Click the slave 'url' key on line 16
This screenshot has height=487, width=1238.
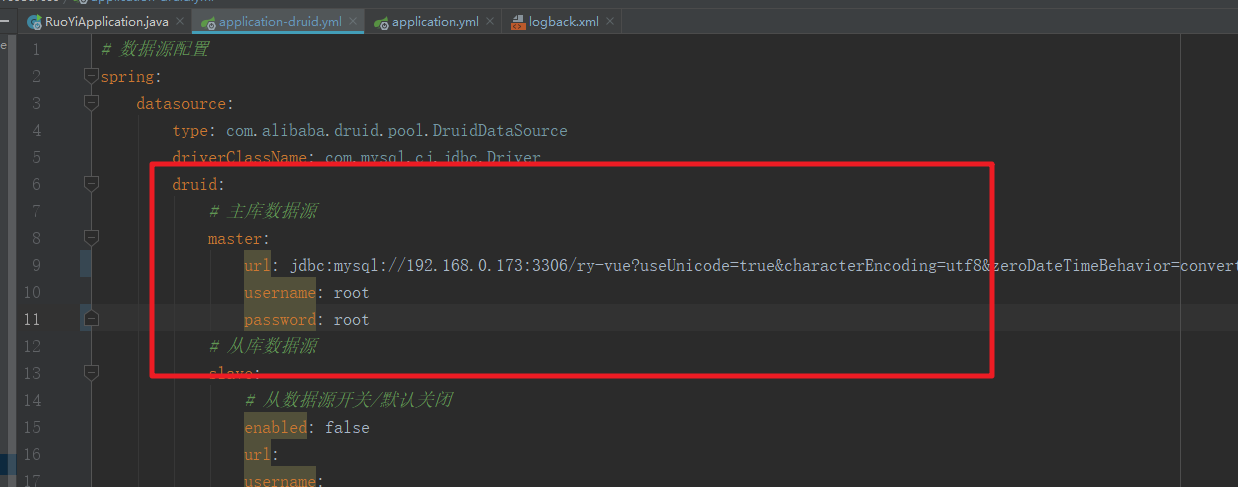point(257,454)
